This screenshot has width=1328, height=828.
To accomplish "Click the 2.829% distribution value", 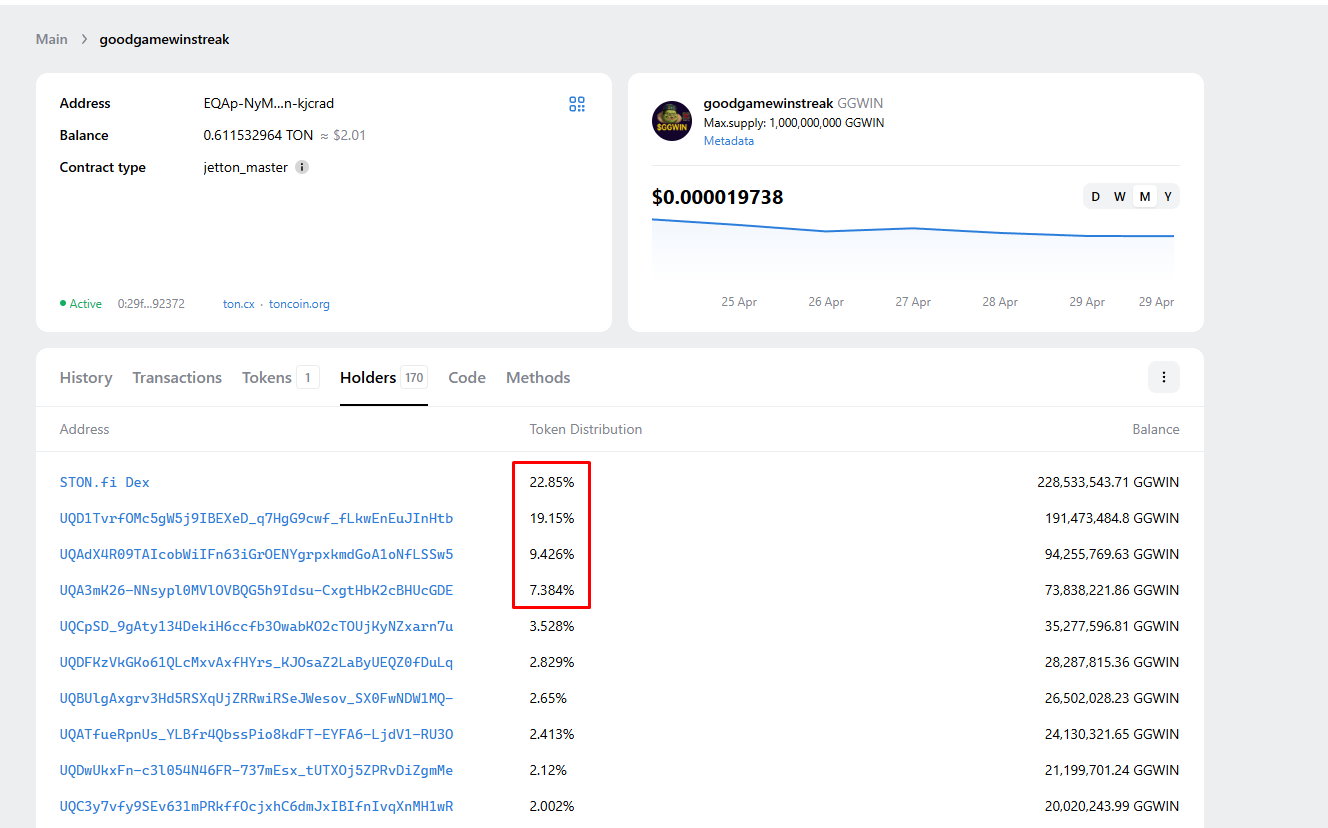I will pyautogui.click(x=552, y=662).
